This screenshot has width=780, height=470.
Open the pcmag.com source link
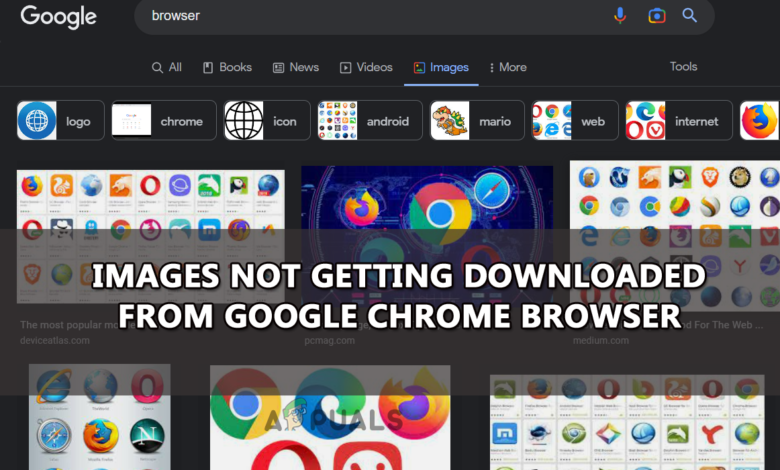click(329, 341)
